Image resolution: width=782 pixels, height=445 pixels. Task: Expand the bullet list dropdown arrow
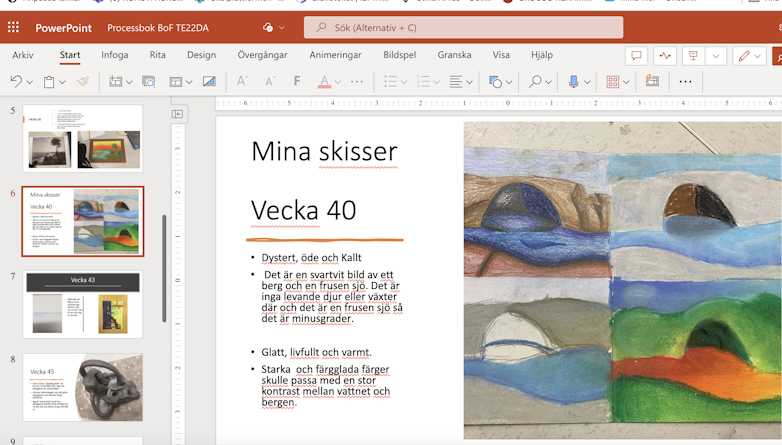coord(404,82)
